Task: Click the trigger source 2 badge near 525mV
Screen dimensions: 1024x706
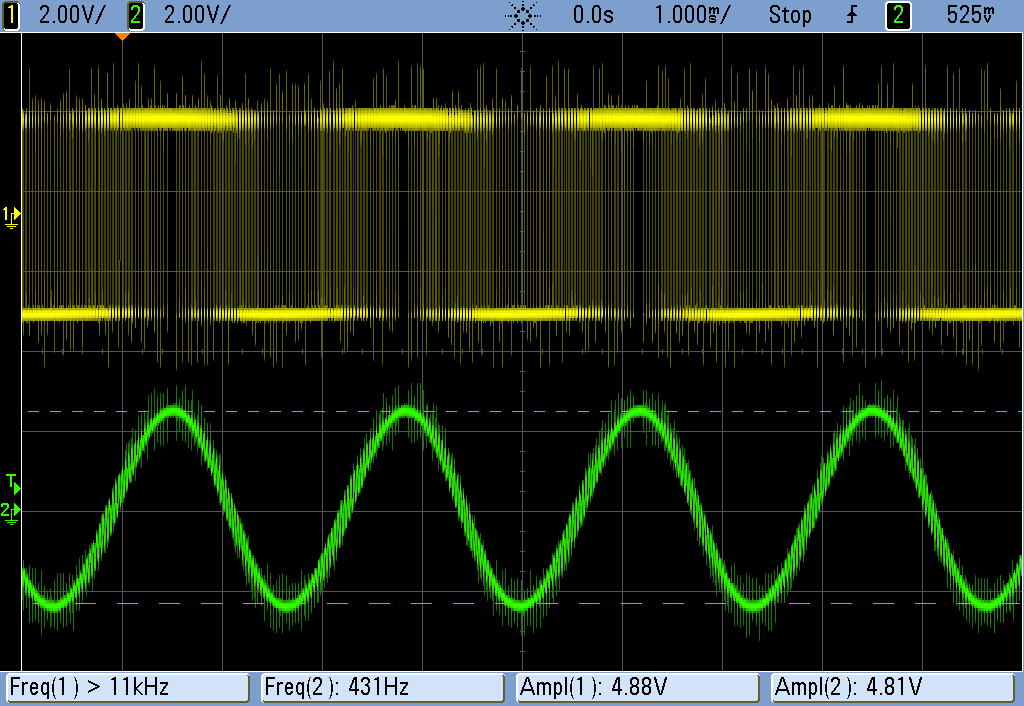Action: 897,15
